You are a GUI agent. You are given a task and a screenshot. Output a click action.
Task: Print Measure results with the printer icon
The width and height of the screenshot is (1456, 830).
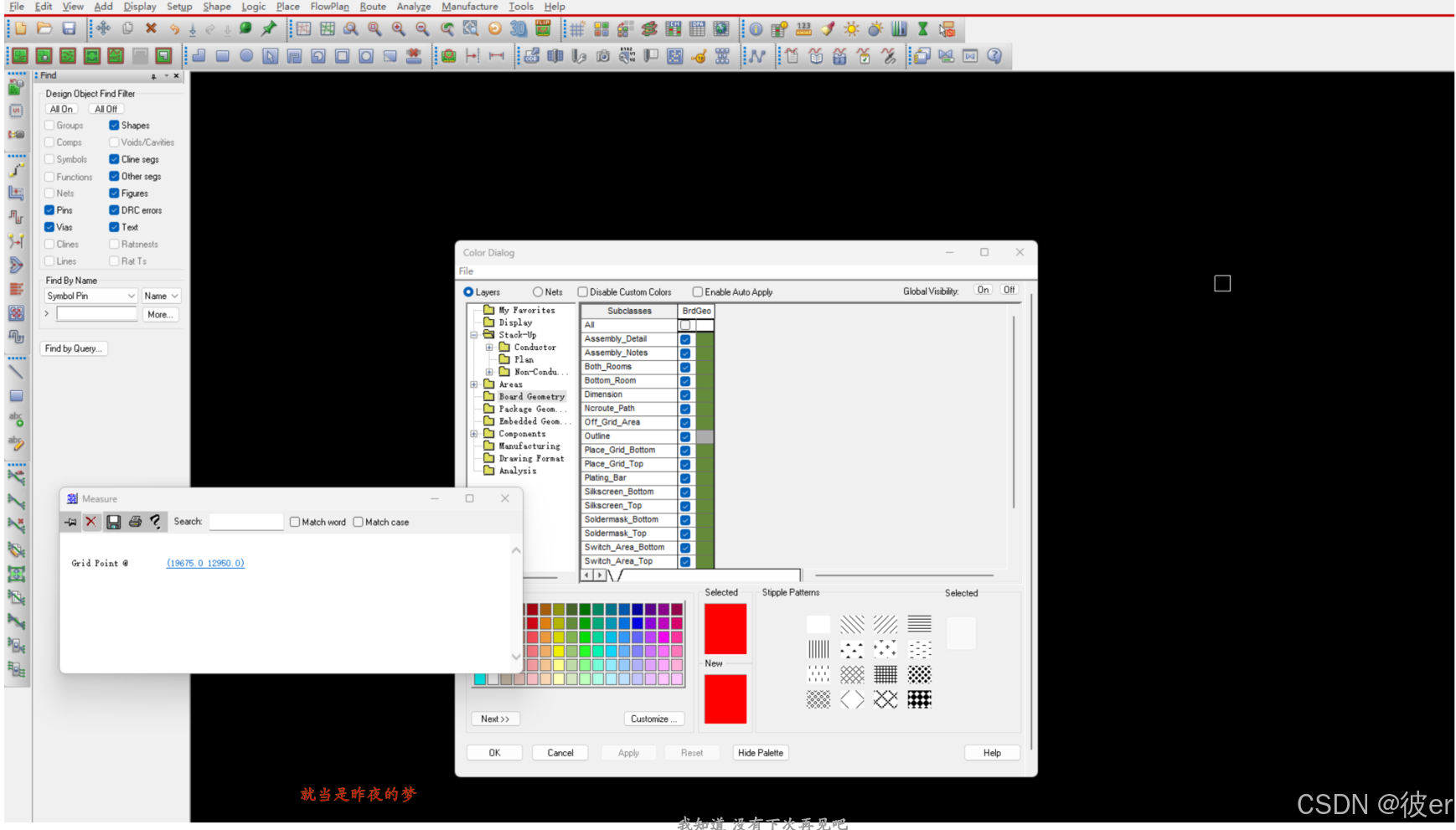click(x=135, y=522)
